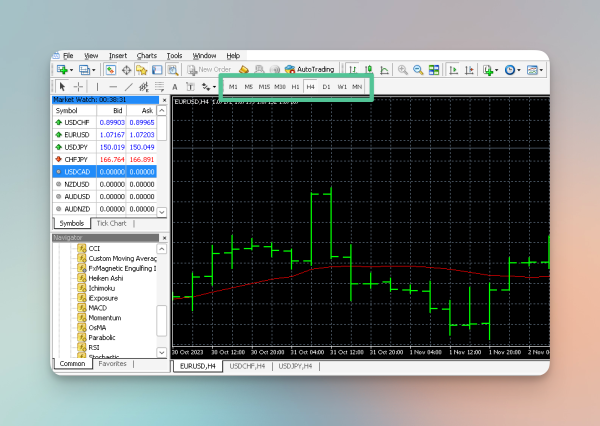Image resolution: width=600 pixels, height=426 pixels.
Task: Select the M15 timeframe button
Action: (x=264, y=87)
